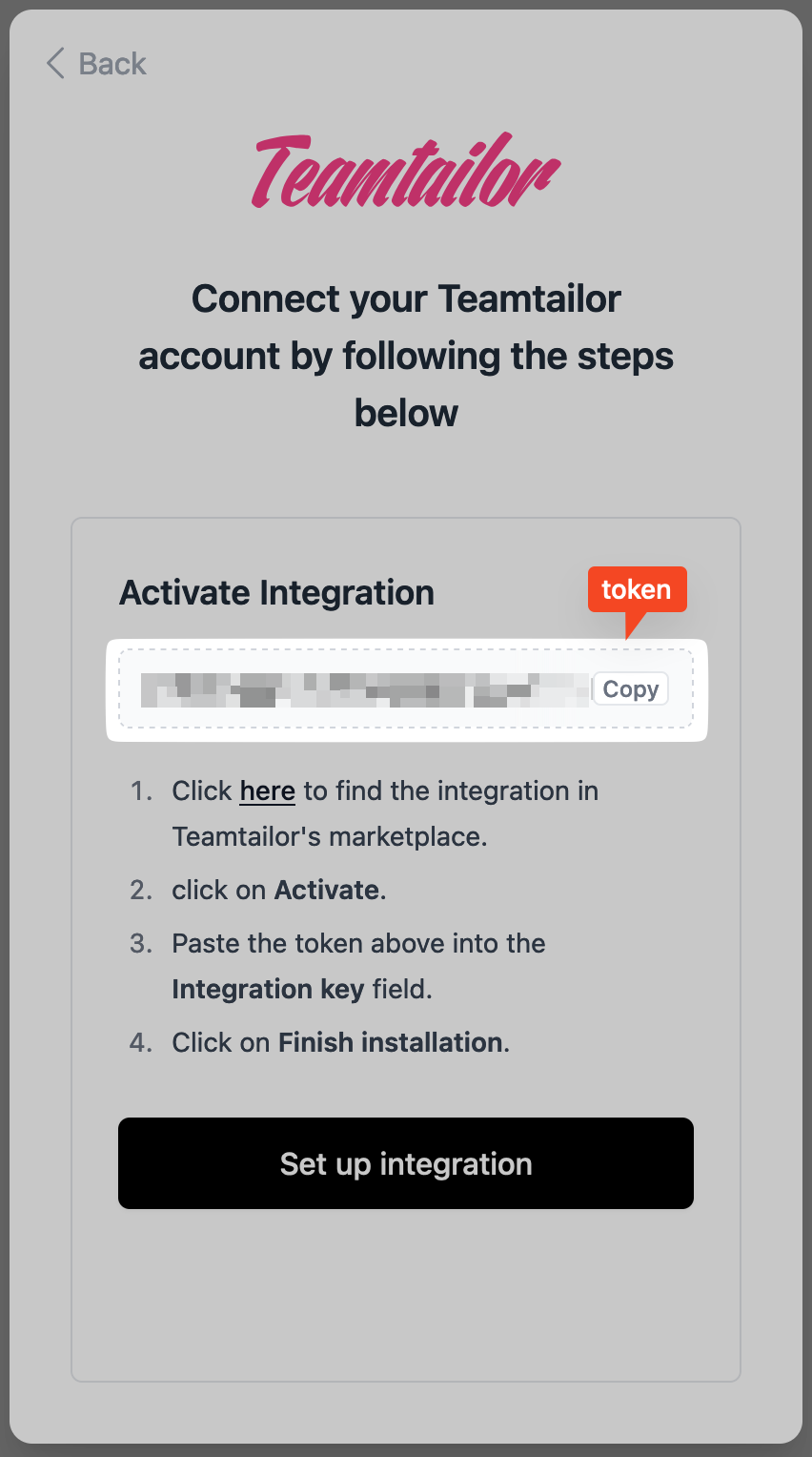This screenshot has height=1457, width=812.
Task: Click the "Activate Integration" heading
Action: tap(276, 593)
